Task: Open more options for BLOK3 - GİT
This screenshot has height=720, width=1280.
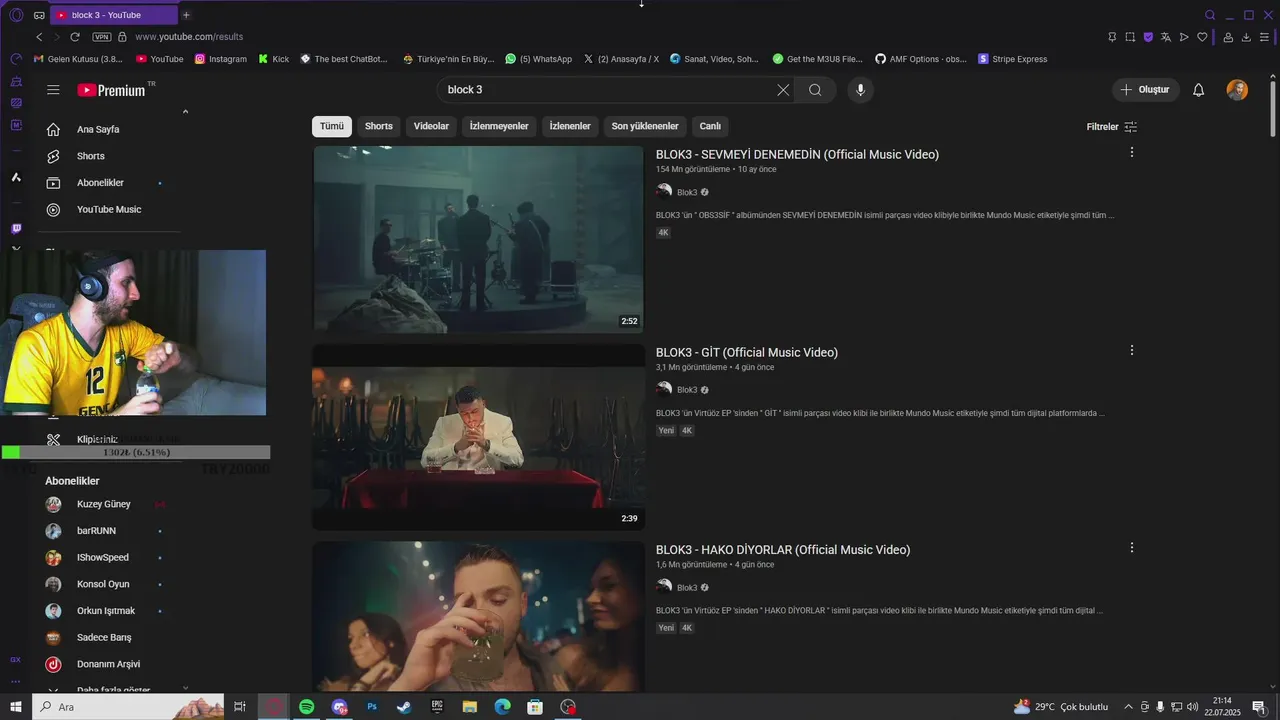Action: coord(1131,351)
